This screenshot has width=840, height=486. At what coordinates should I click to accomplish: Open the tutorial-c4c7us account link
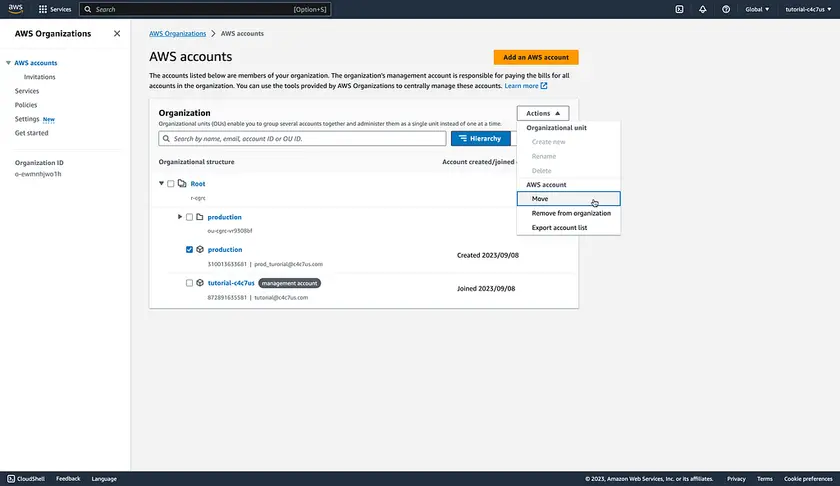pyautogui.click(x=231, y=282)
